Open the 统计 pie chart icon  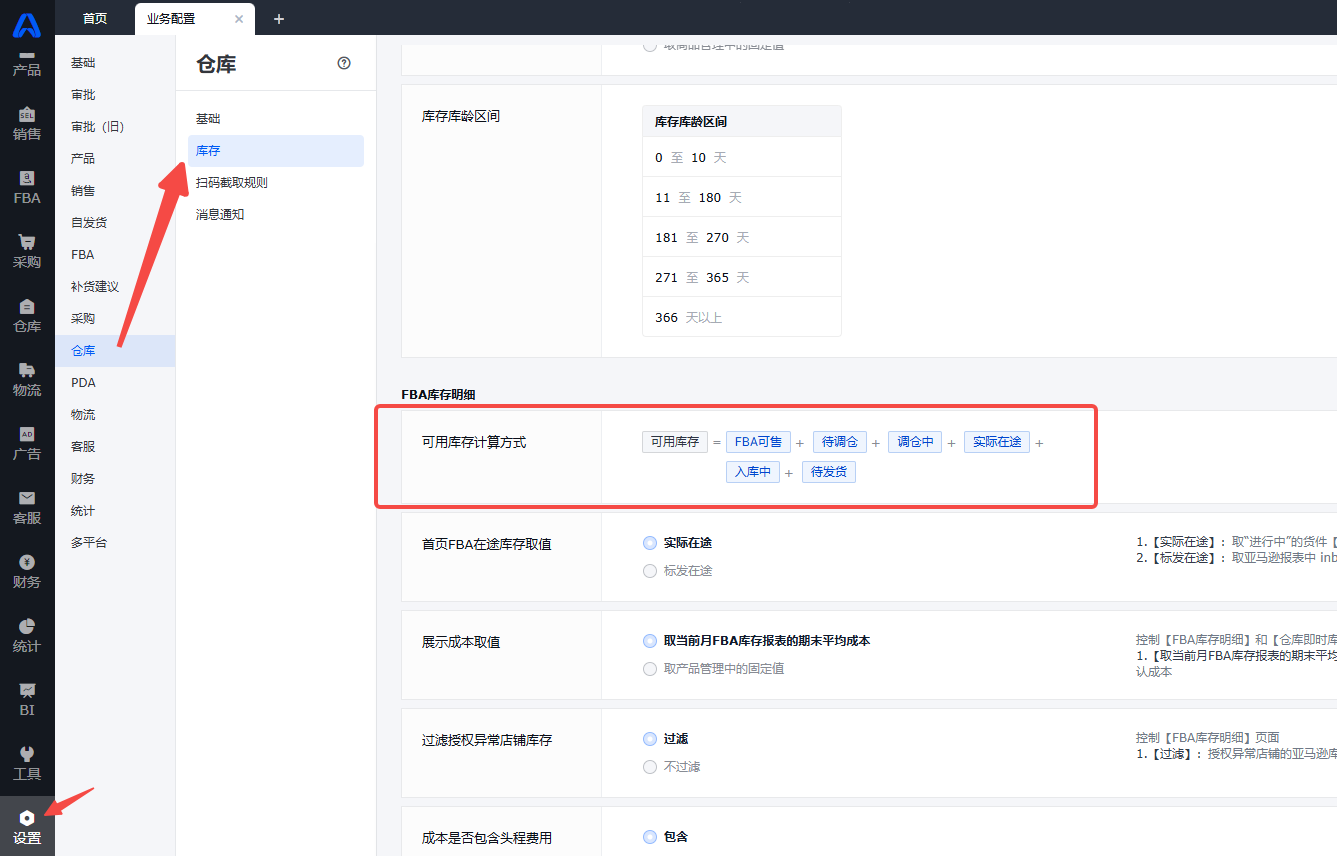point(27,626)
